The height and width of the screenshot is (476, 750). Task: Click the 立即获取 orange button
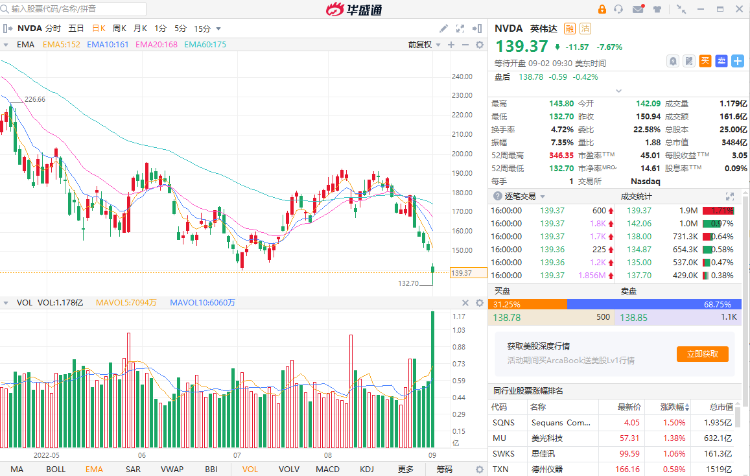coord(703,354)
